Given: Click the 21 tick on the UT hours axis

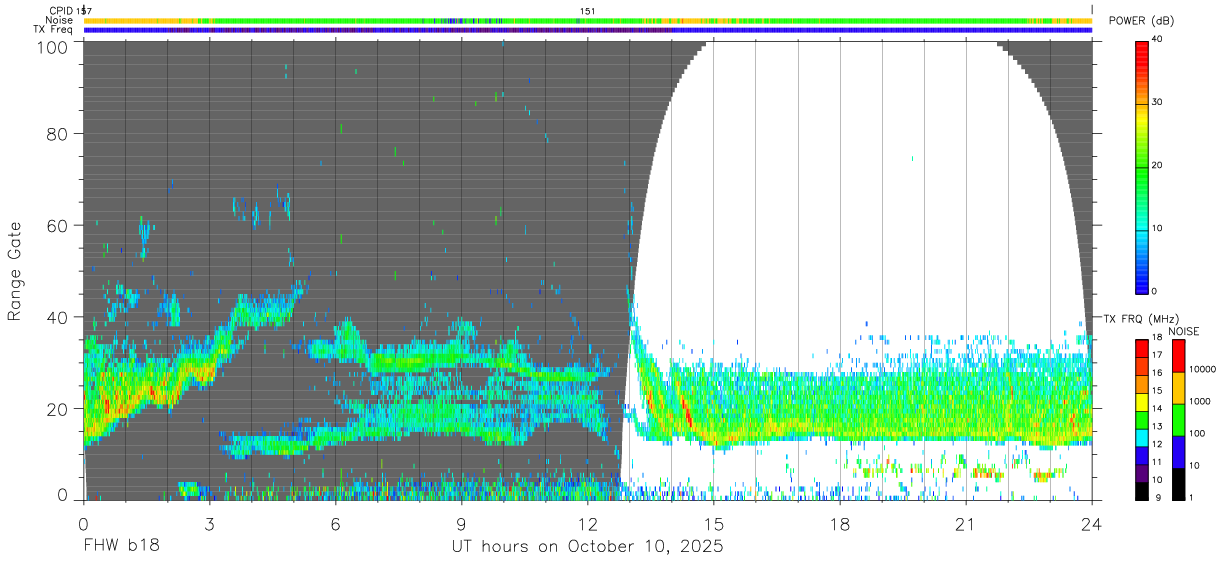Looking at the screenshot, I should [x=966, y=524].
